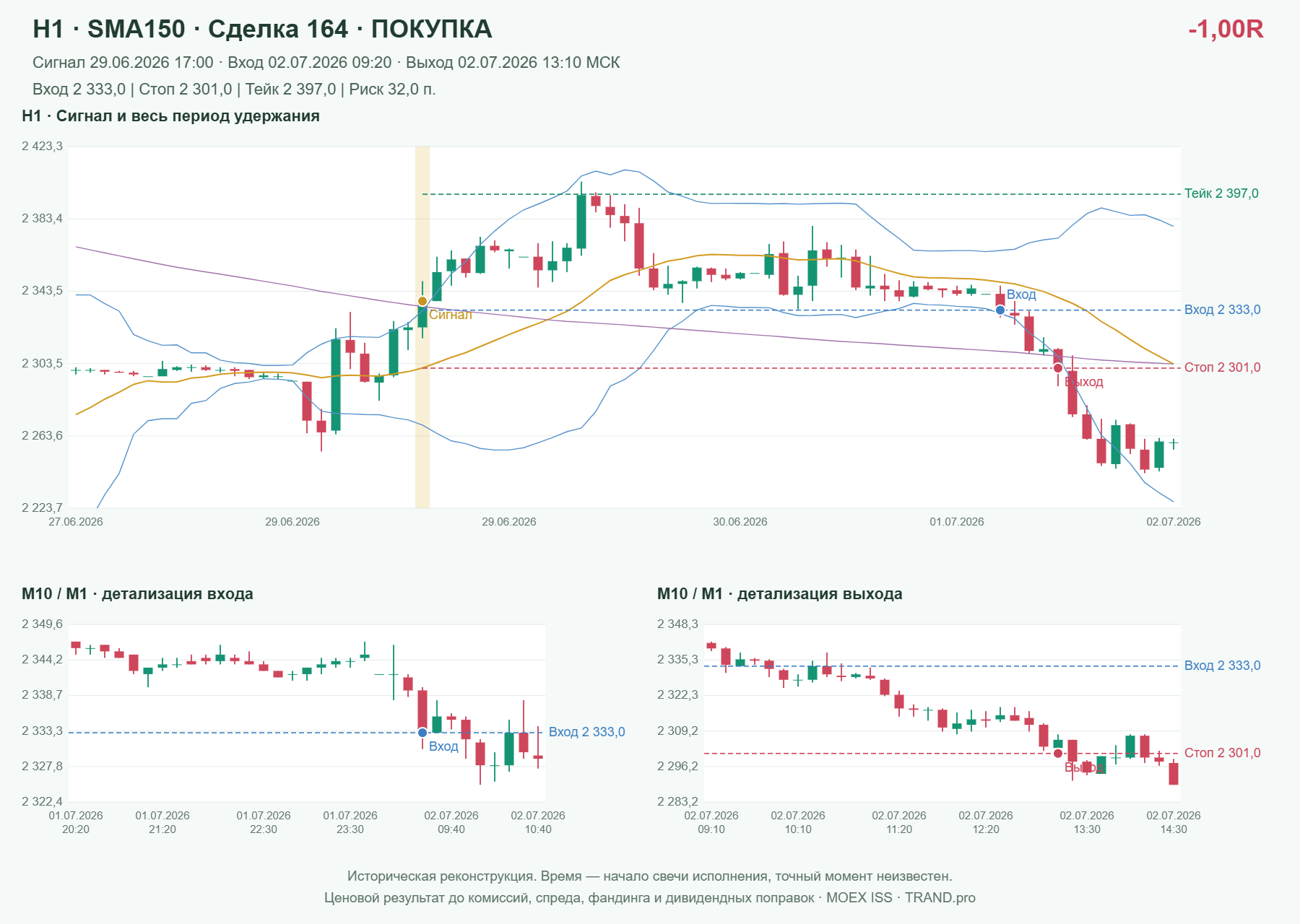This screenshot has width=1300, height=924.
Task: Click the red exit dot in exit detail chart
Action: (x=1058, y=754)
